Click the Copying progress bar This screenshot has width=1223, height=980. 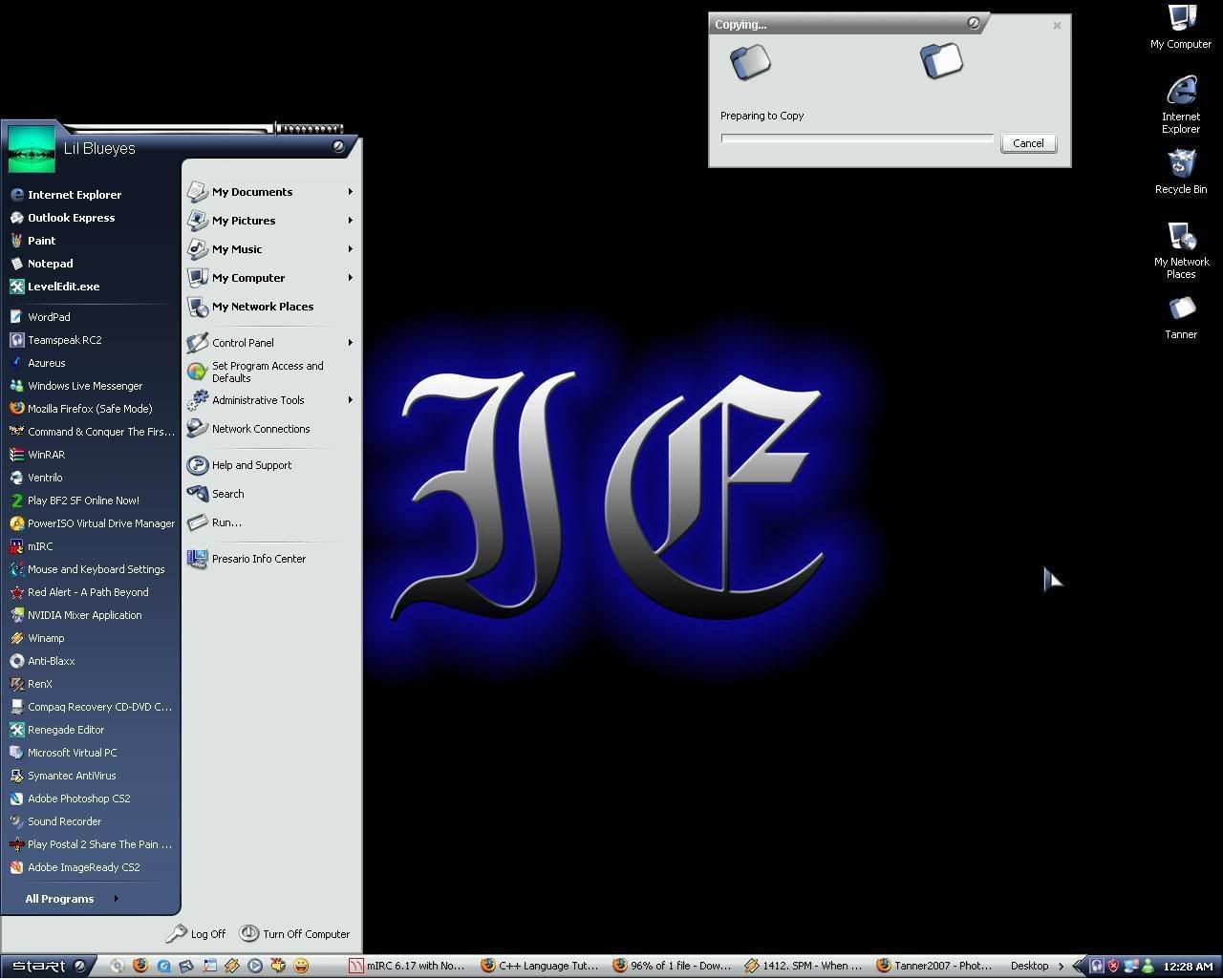tap(857, 138)
